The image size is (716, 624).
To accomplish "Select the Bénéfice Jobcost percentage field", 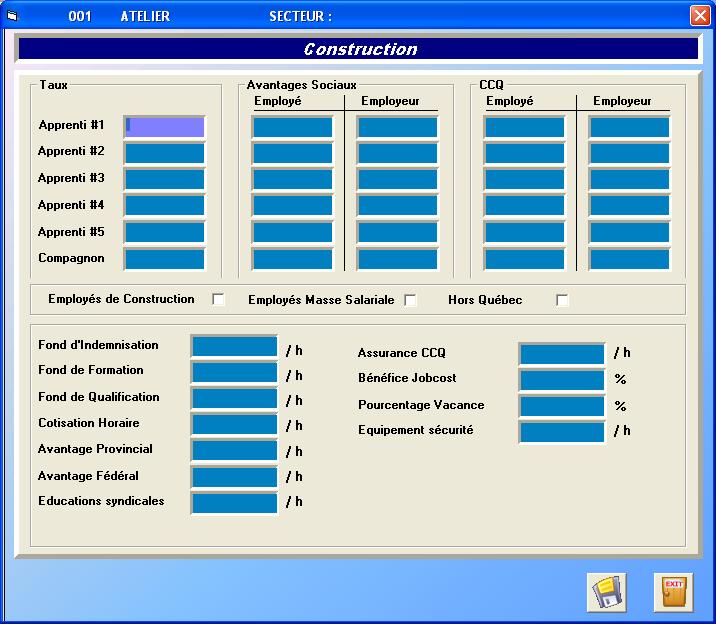I will (x=562, y=380).
